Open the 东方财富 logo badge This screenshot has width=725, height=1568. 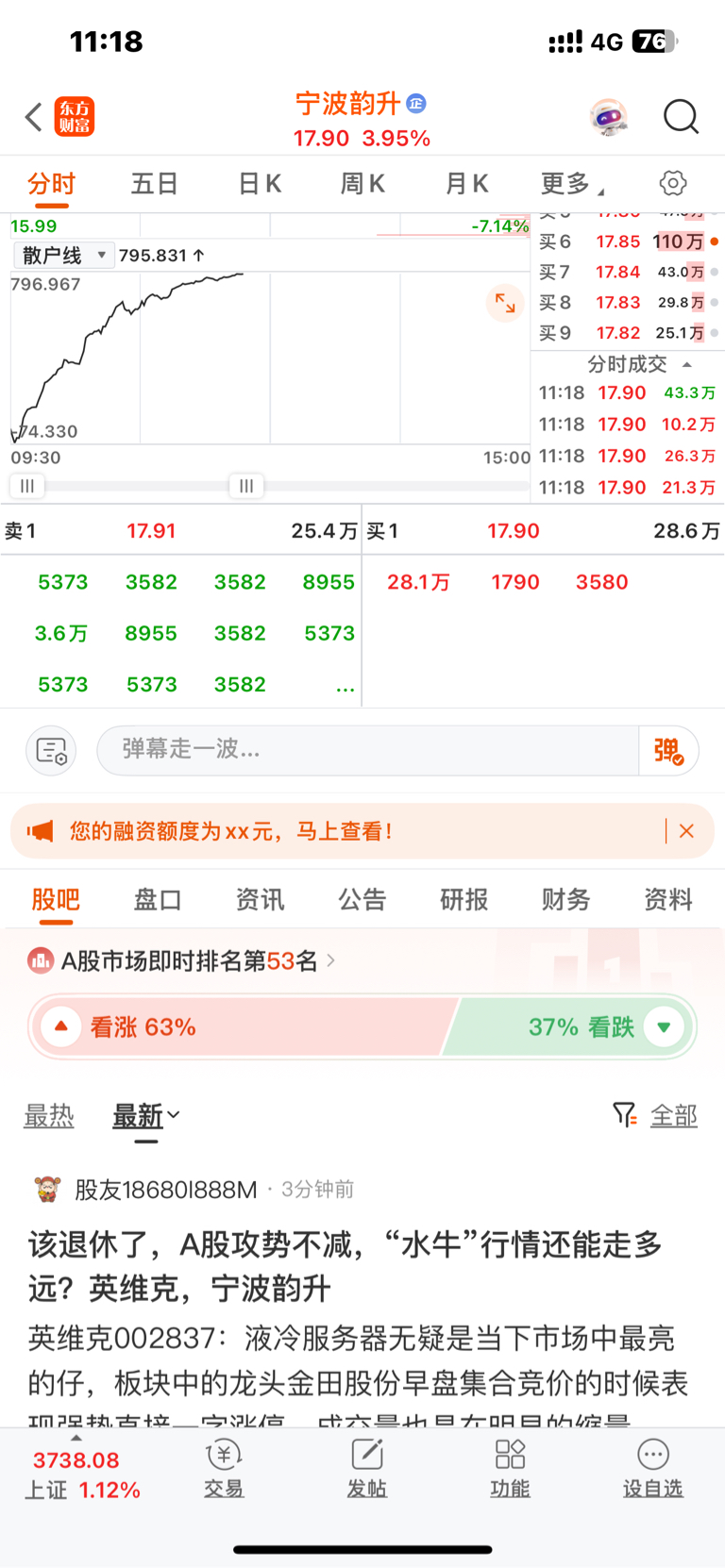tap(74, 117)
